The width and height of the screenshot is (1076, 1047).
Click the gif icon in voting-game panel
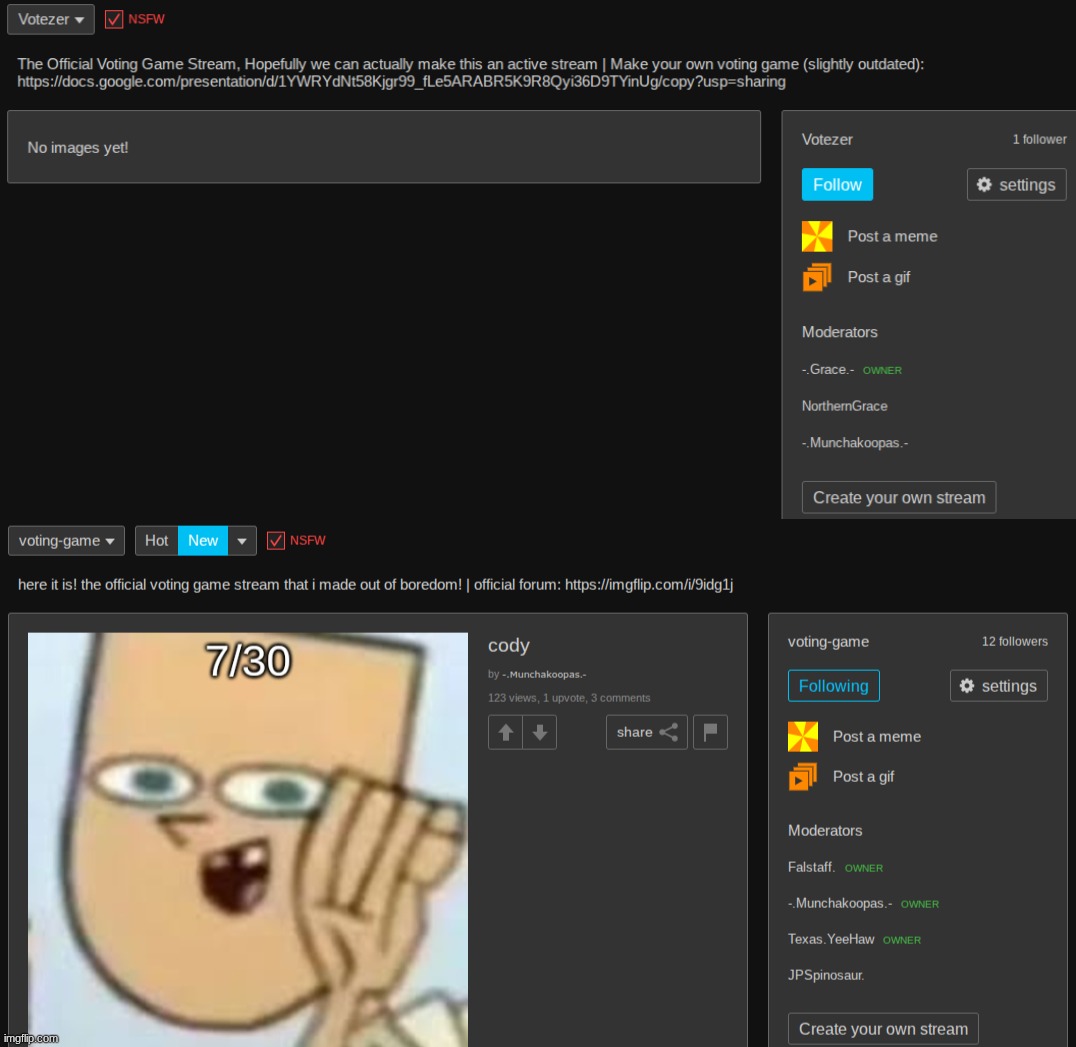[x=803, y=776]
